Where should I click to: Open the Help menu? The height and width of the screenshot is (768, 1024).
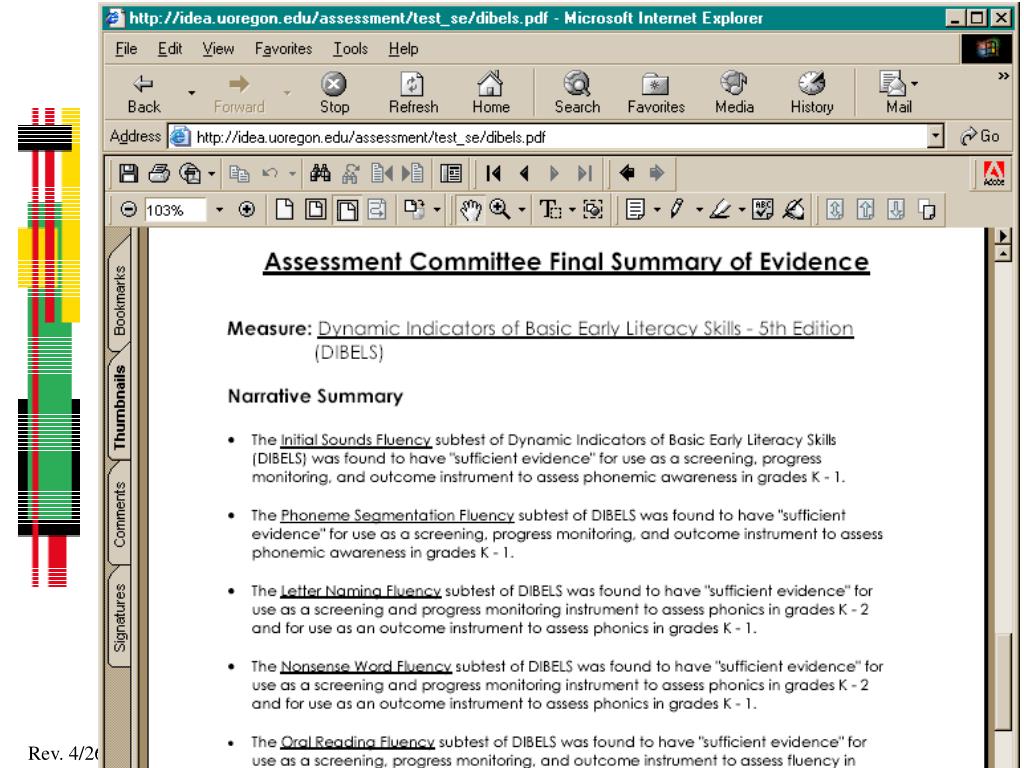tap(403, 49)
